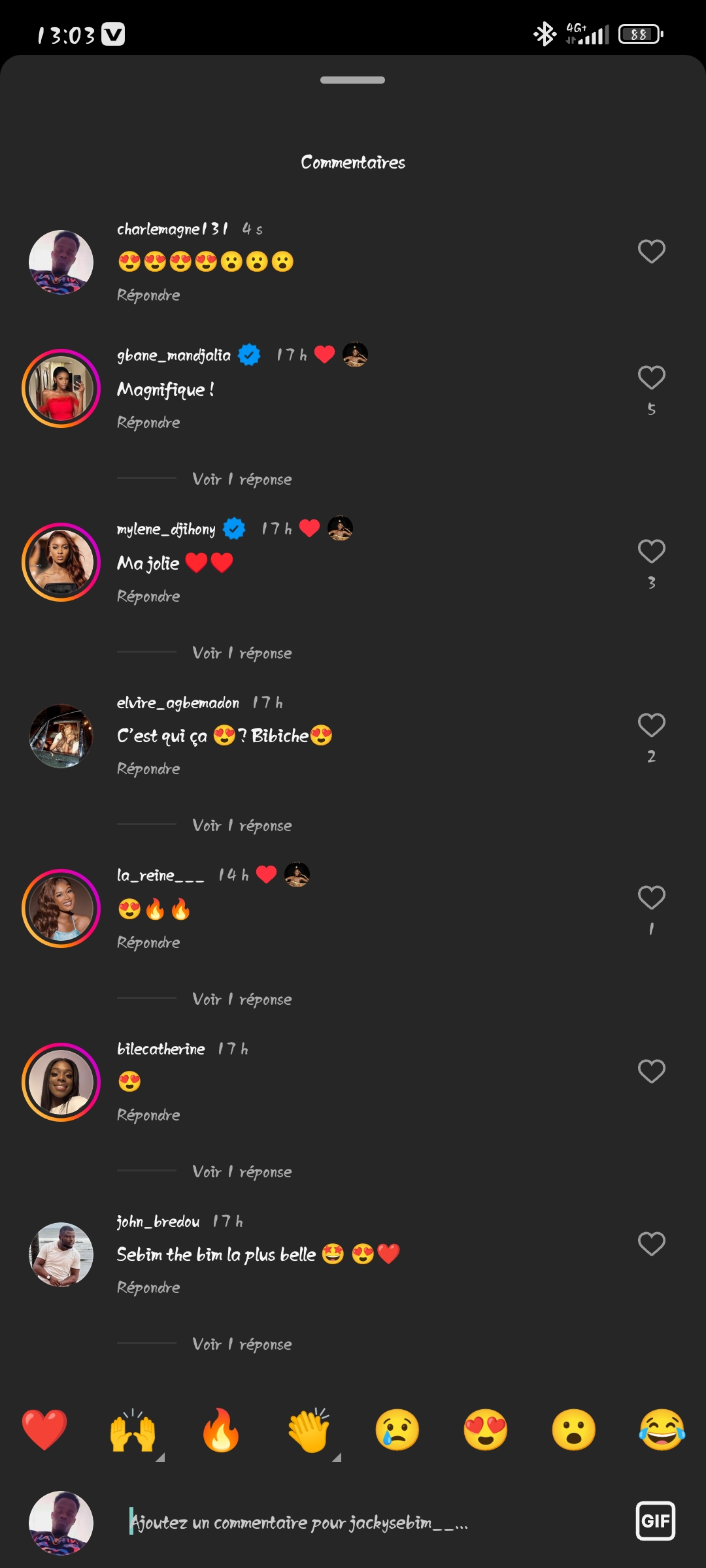Expand replies under elvire_agbemadon's comment
The image size is (706, 1568).
point(242,826)
